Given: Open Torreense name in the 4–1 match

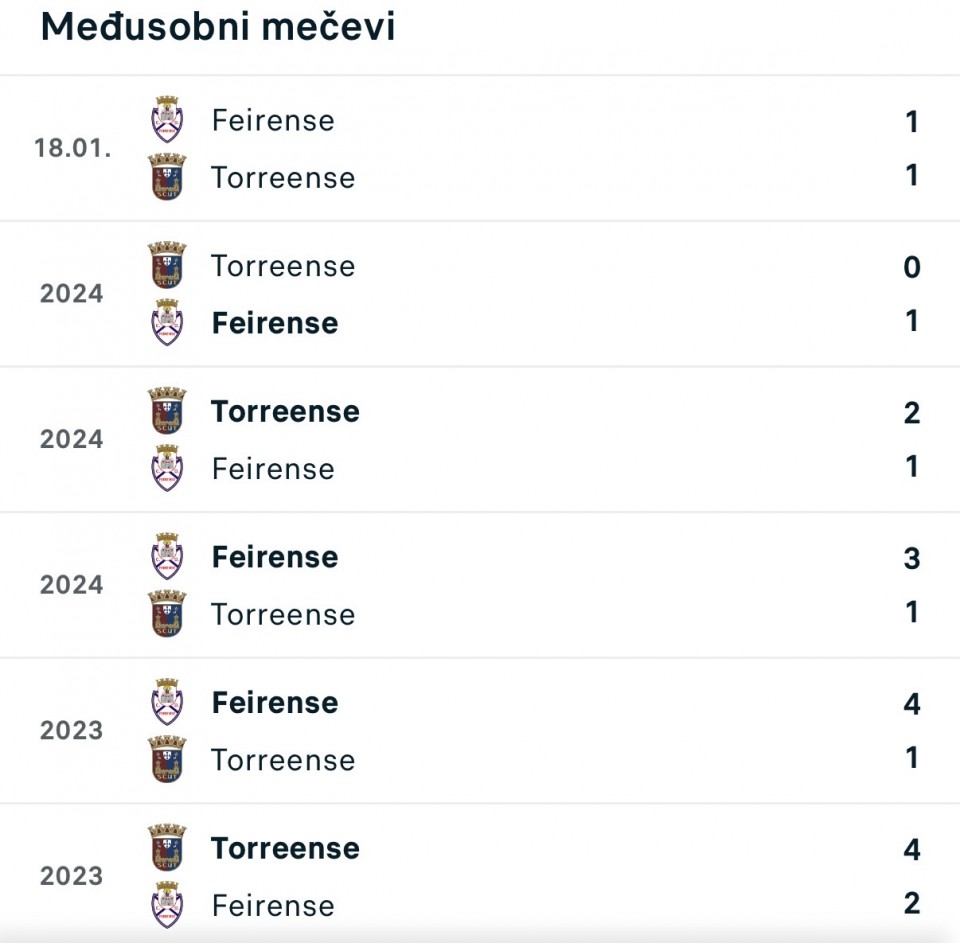Looking at the screenshot, I should [283, 760].
